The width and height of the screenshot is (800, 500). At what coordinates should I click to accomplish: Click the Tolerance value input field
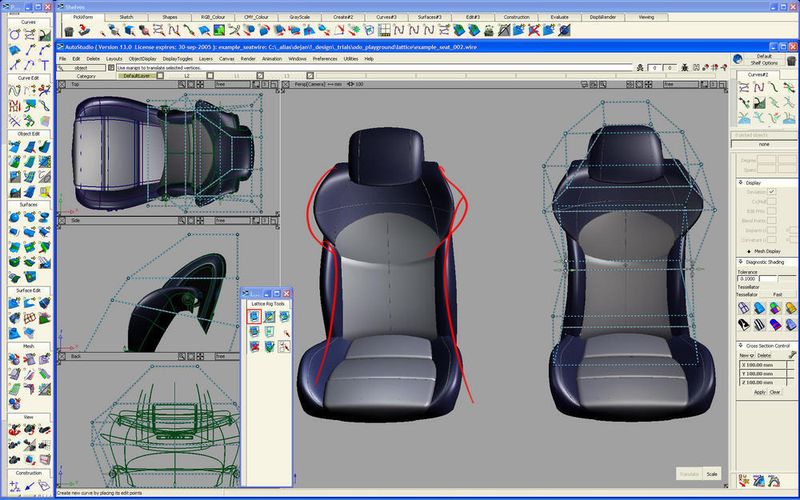[x=749, y=279]
